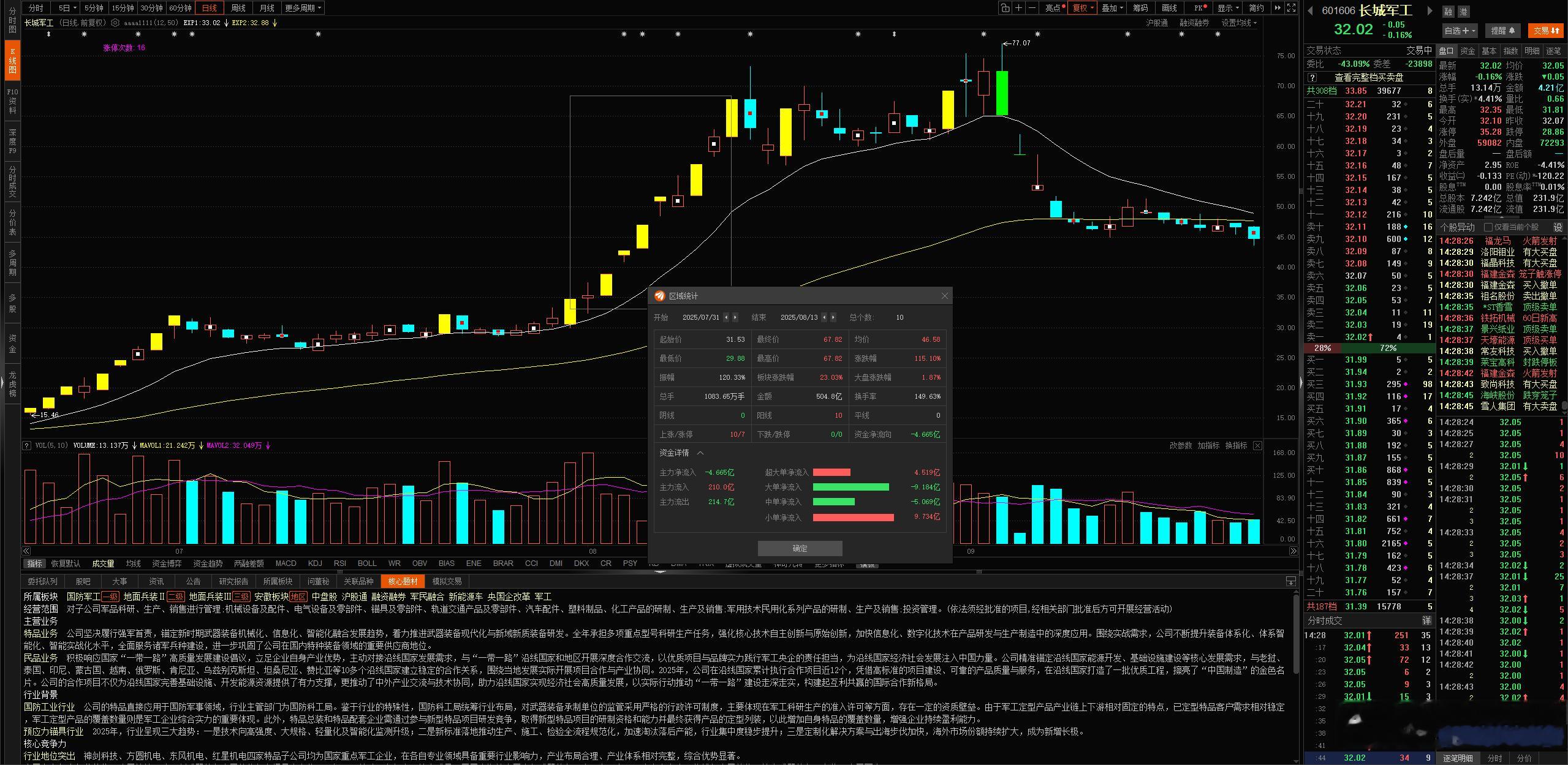1568x765 pixels.
Task: Step start date forward in 区域统计
Action: coord(735,317)
